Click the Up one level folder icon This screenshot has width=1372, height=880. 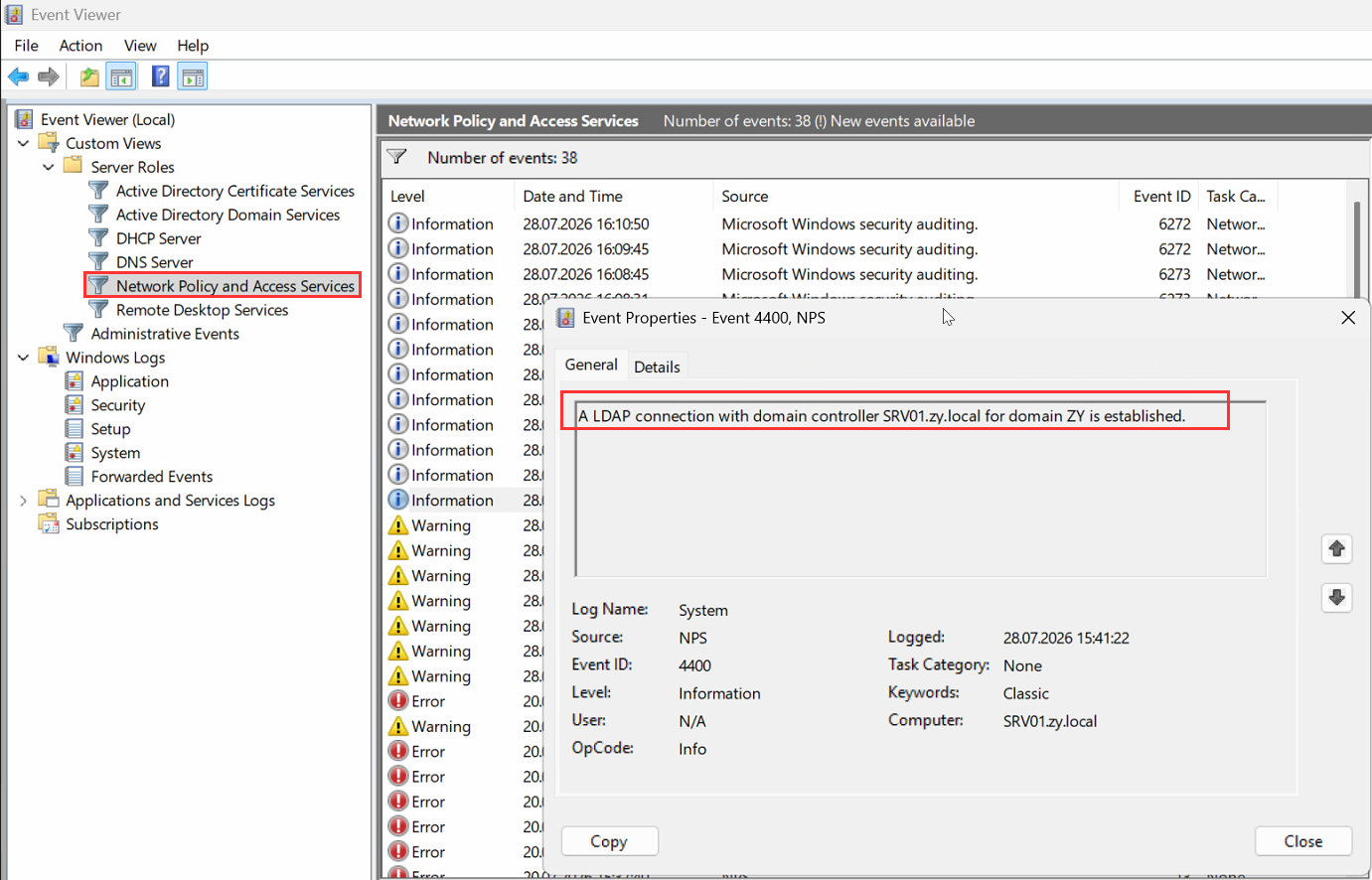pyautogui.click(x=89, y=76)
